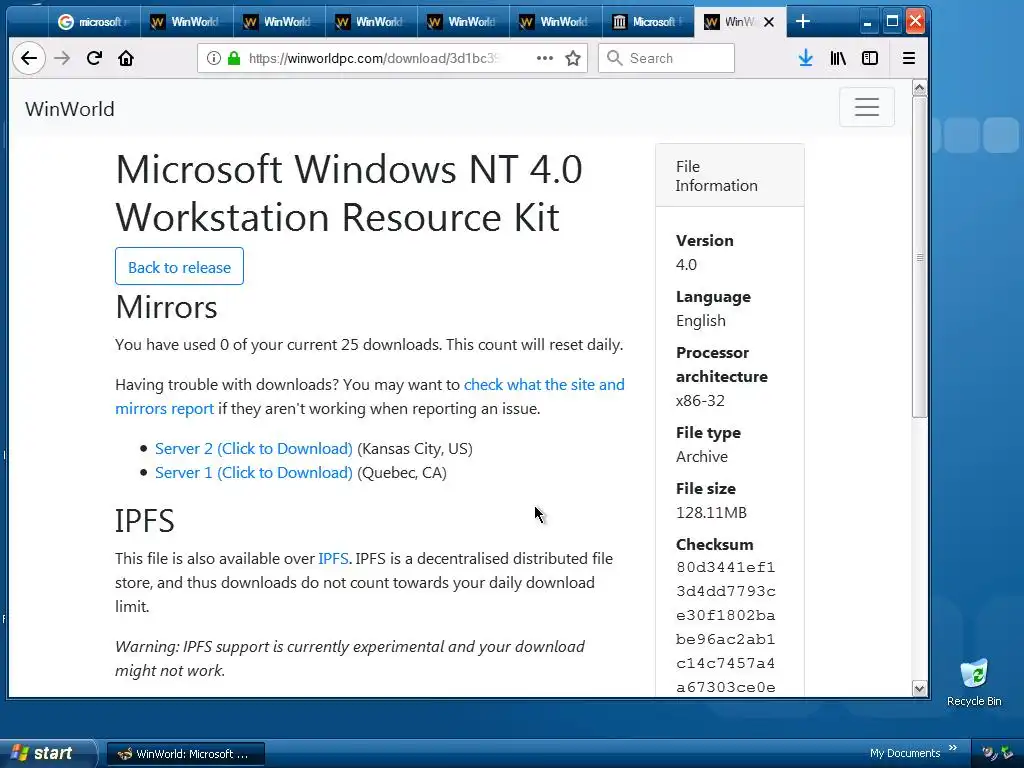The height and width of the screenshot is (768, 1024).
Task: Go back to the previous page
Action: (x=29, y=58)
